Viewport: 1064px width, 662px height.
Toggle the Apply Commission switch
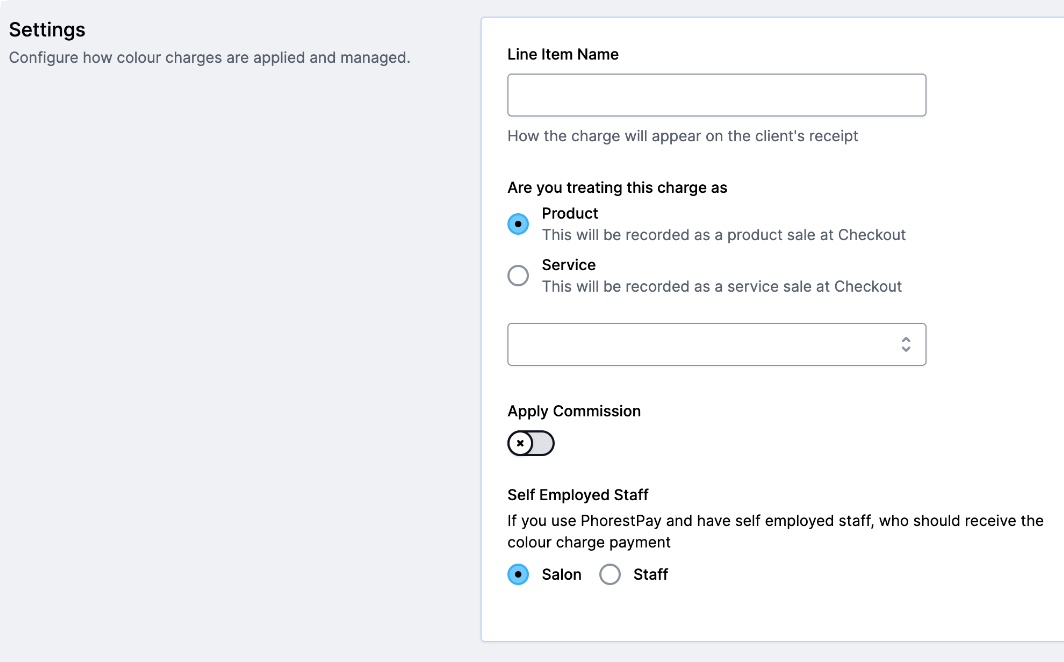tap(531, 444)
